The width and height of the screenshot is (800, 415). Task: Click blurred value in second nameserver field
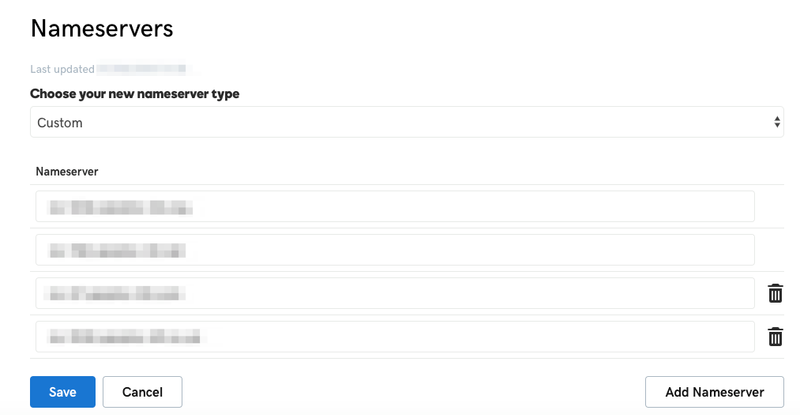(x=117, y=251)
